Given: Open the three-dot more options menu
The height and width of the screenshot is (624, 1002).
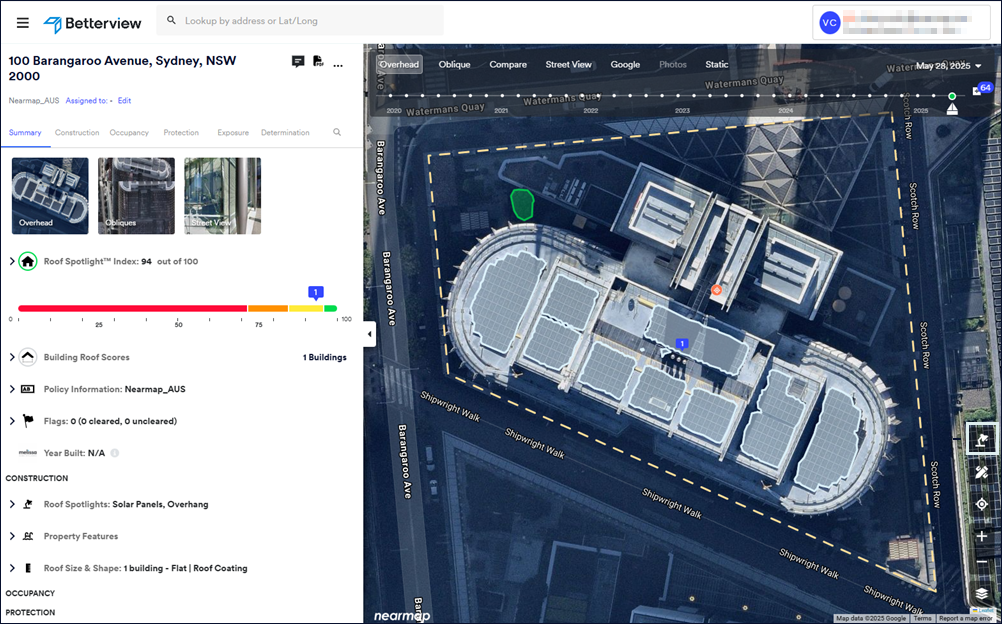Looking at the screenshot, I should point(338,65).
